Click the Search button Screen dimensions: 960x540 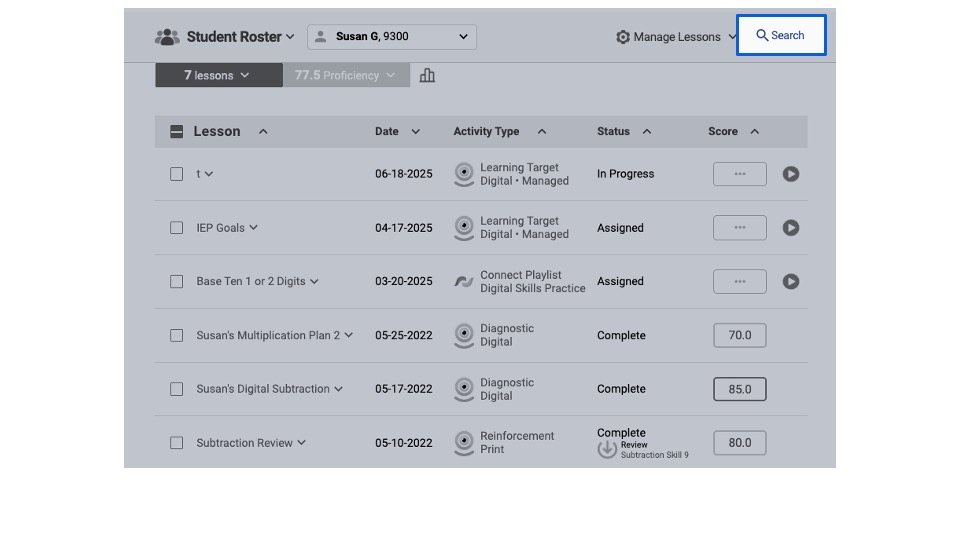(781, 36)
